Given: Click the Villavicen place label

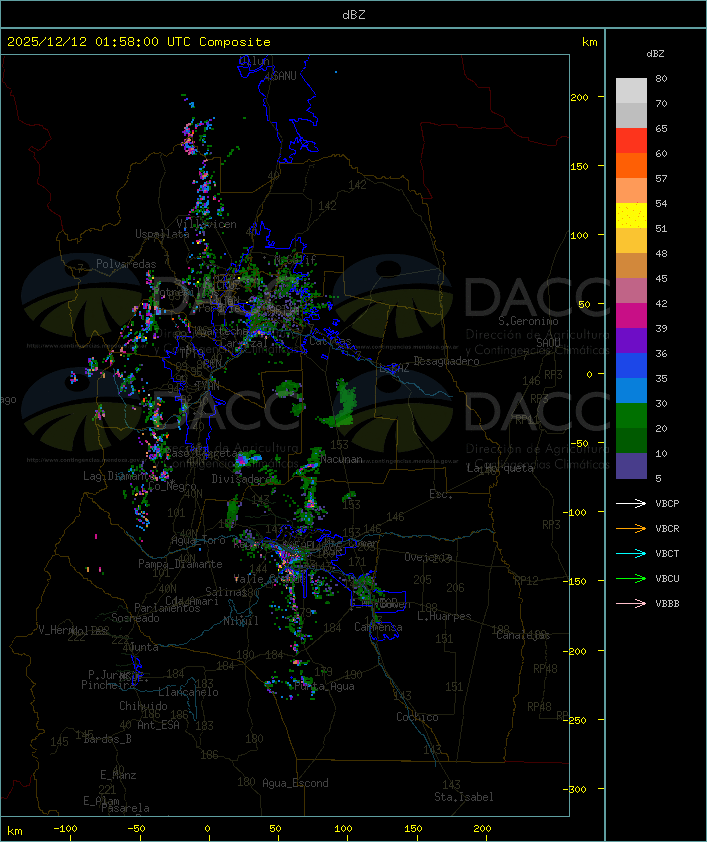Looking at the screenshot, I should pyautogui.click(x=207, y=224).
